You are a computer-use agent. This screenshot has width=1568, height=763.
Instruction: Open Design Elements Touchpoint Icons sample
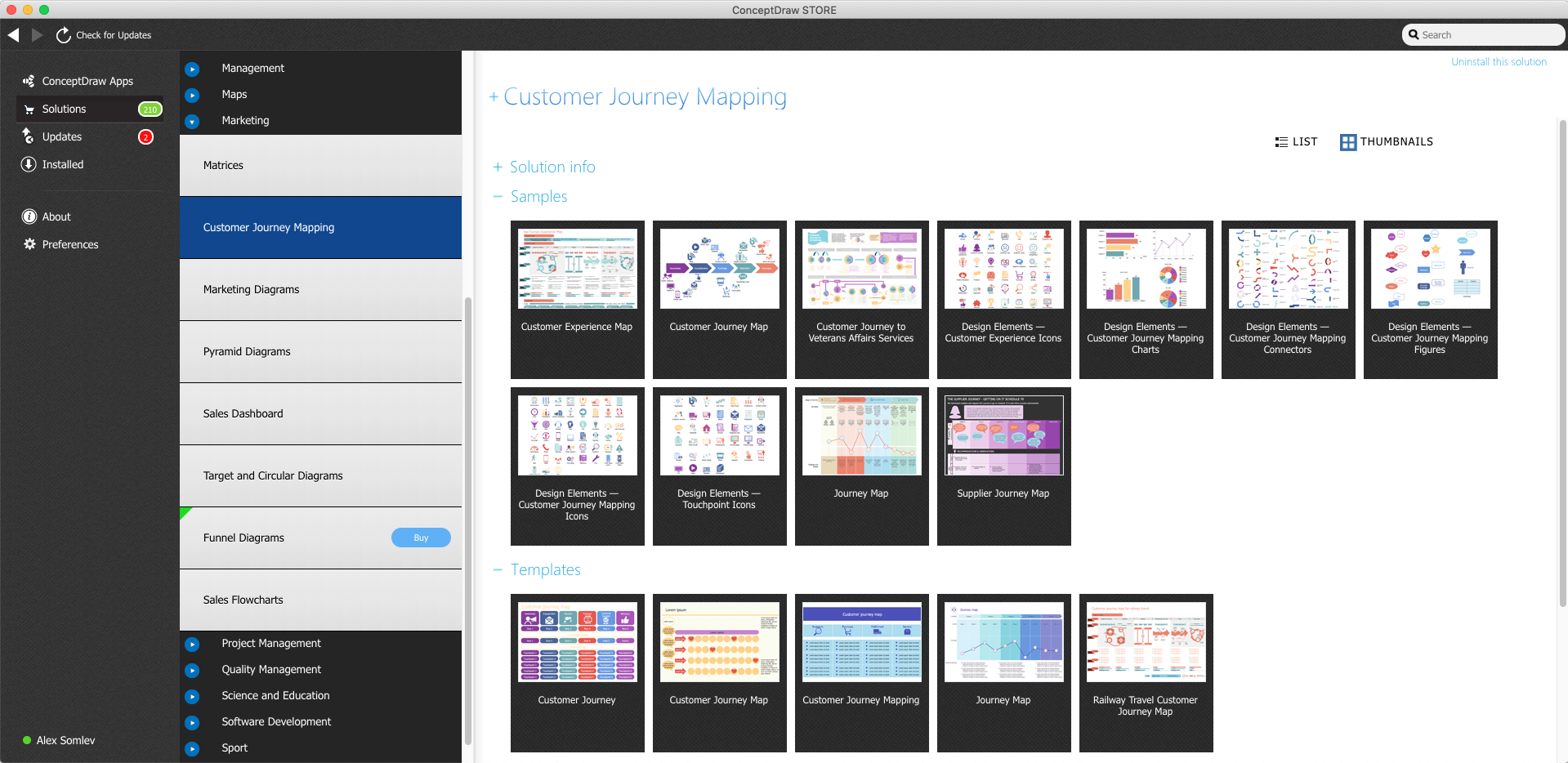pyautogui.click(x=720, y=466)
